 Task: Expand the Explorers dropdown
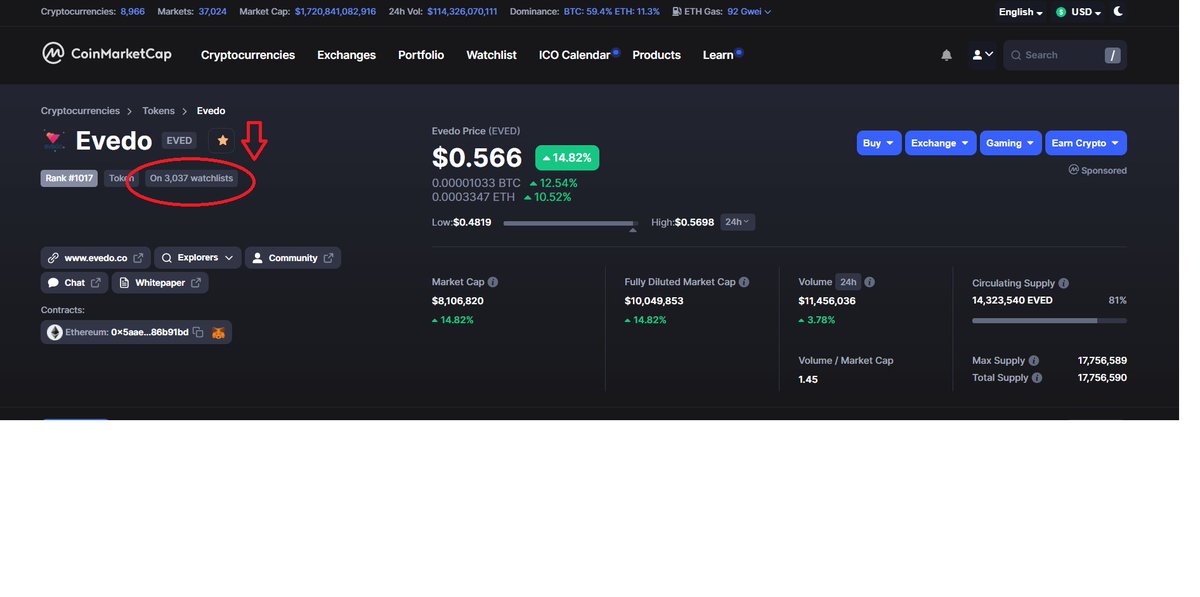click(198, 258)
